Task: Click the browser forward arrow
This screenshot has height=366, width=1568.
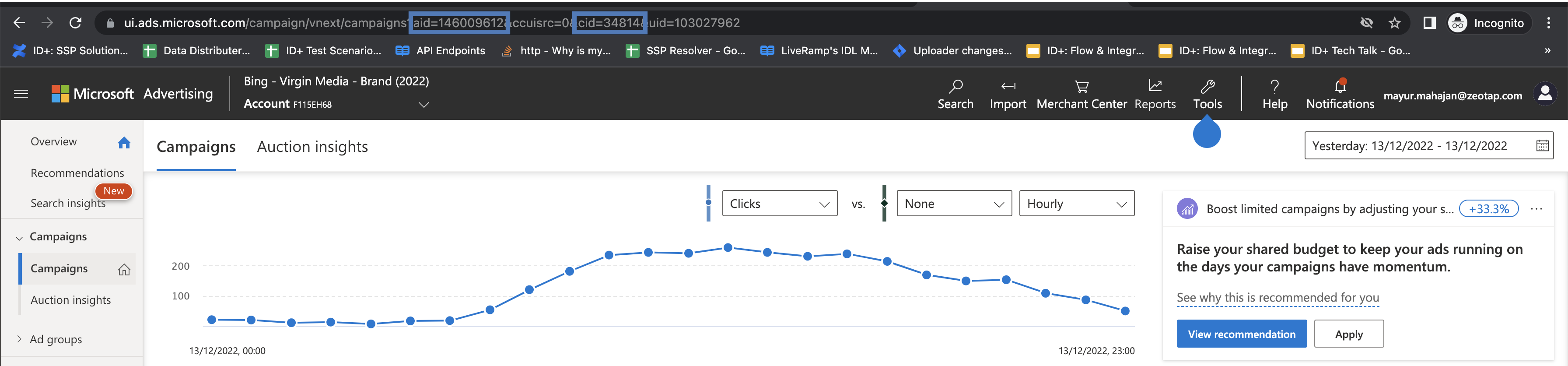Action: coord(47,23)
